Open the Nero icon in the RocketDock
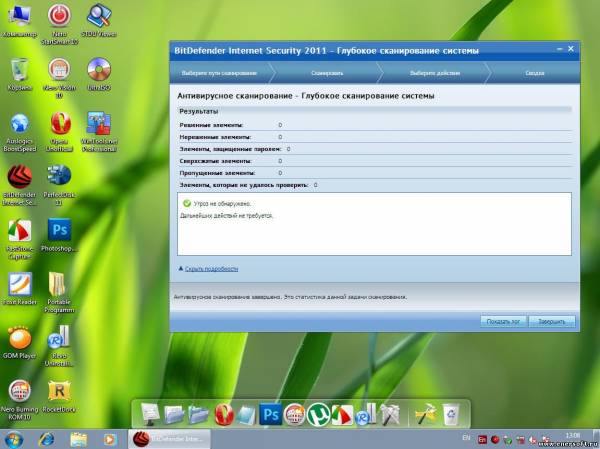Image resolution: width=600 pixels, height=449 pixels. click(295, 415)
